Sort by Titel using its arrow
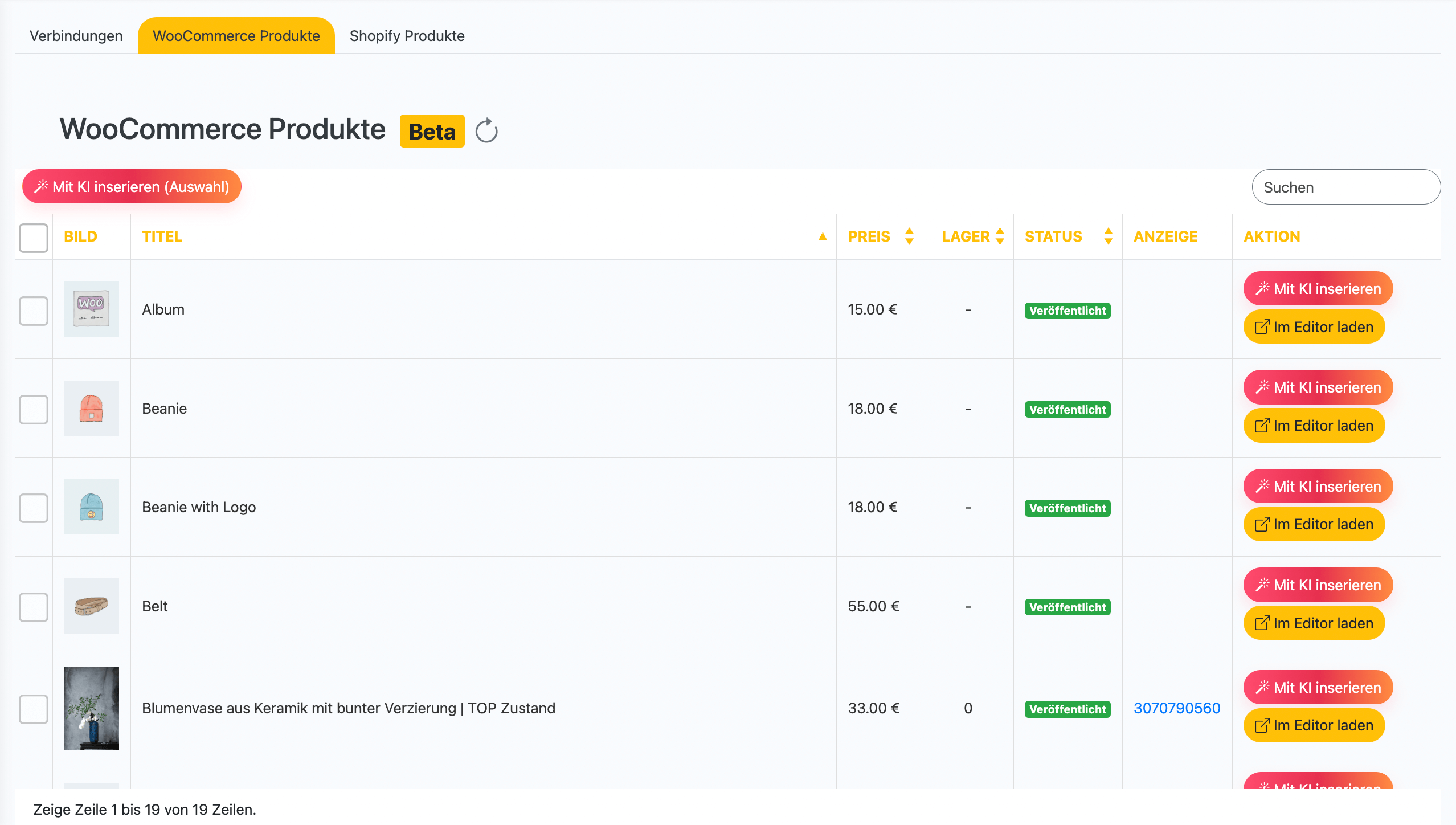This screenshot has width=1456, height=825. (x=822, y=236)
